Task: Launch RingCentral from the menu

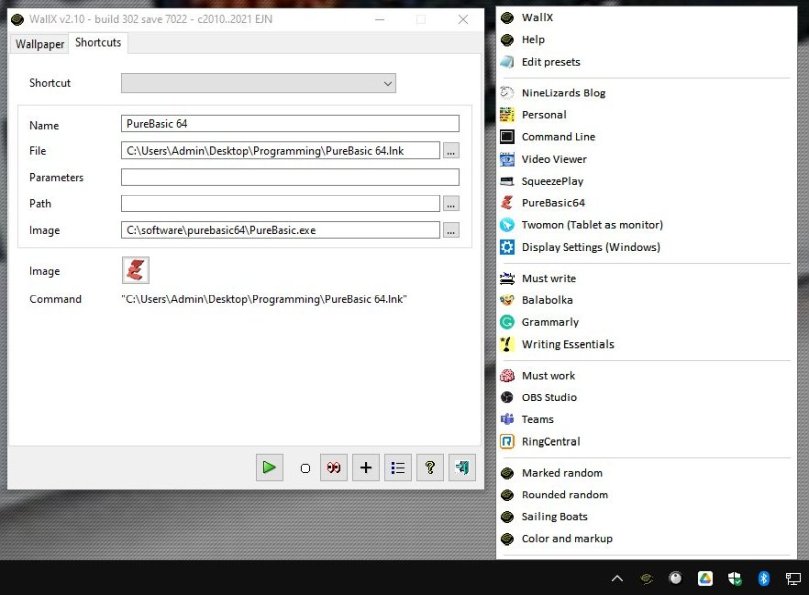Action: pos(646,442)
